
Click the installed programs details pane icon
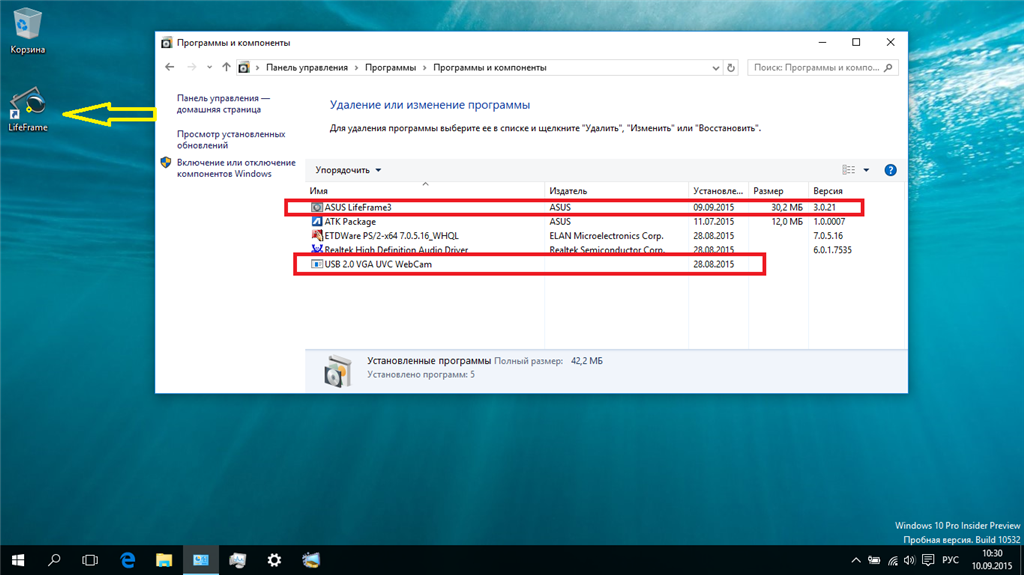[x=337, y=371]
